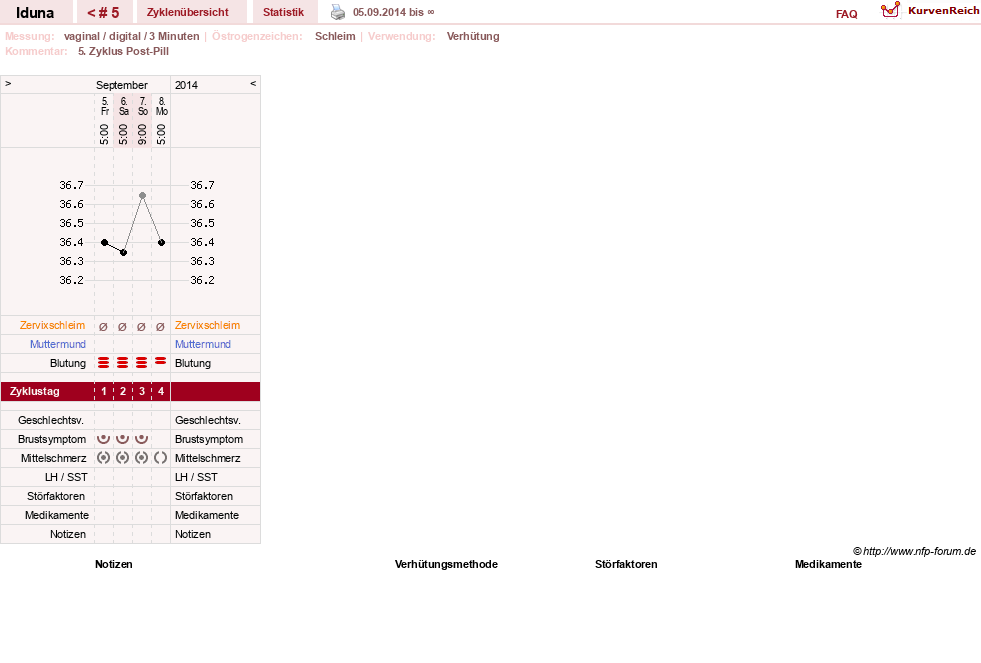The width and height of the screenshot is (981, 663).
Task: Open the KurvenReich link text
Action: point(943,11)
